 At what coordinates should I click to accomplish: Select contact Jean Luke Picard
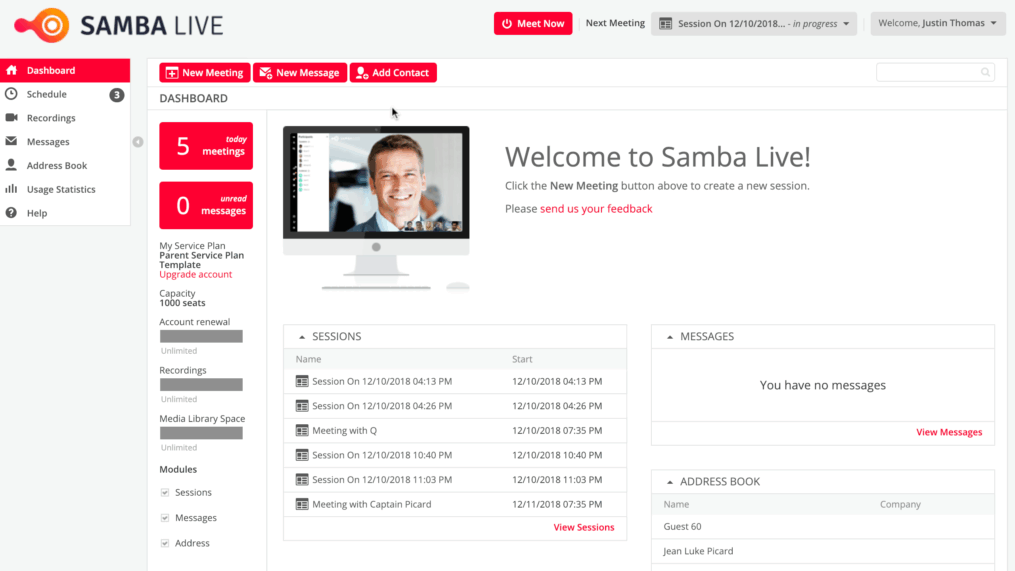click(698, 551)
